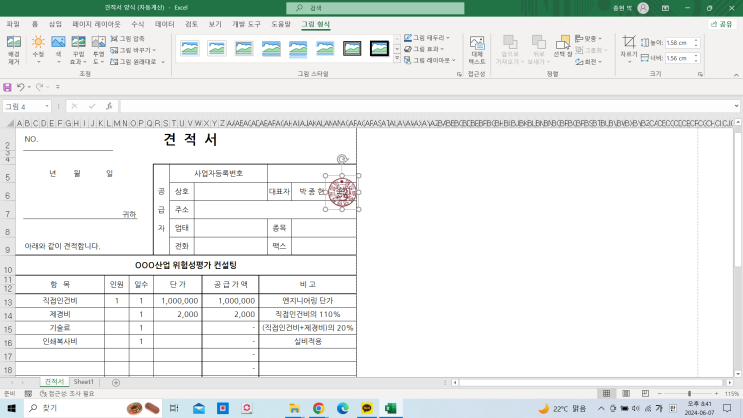Click the Alt Text (대체 텍스트) icon
The width and height of the screenshot is (743, 418).
tap(477, 49)
